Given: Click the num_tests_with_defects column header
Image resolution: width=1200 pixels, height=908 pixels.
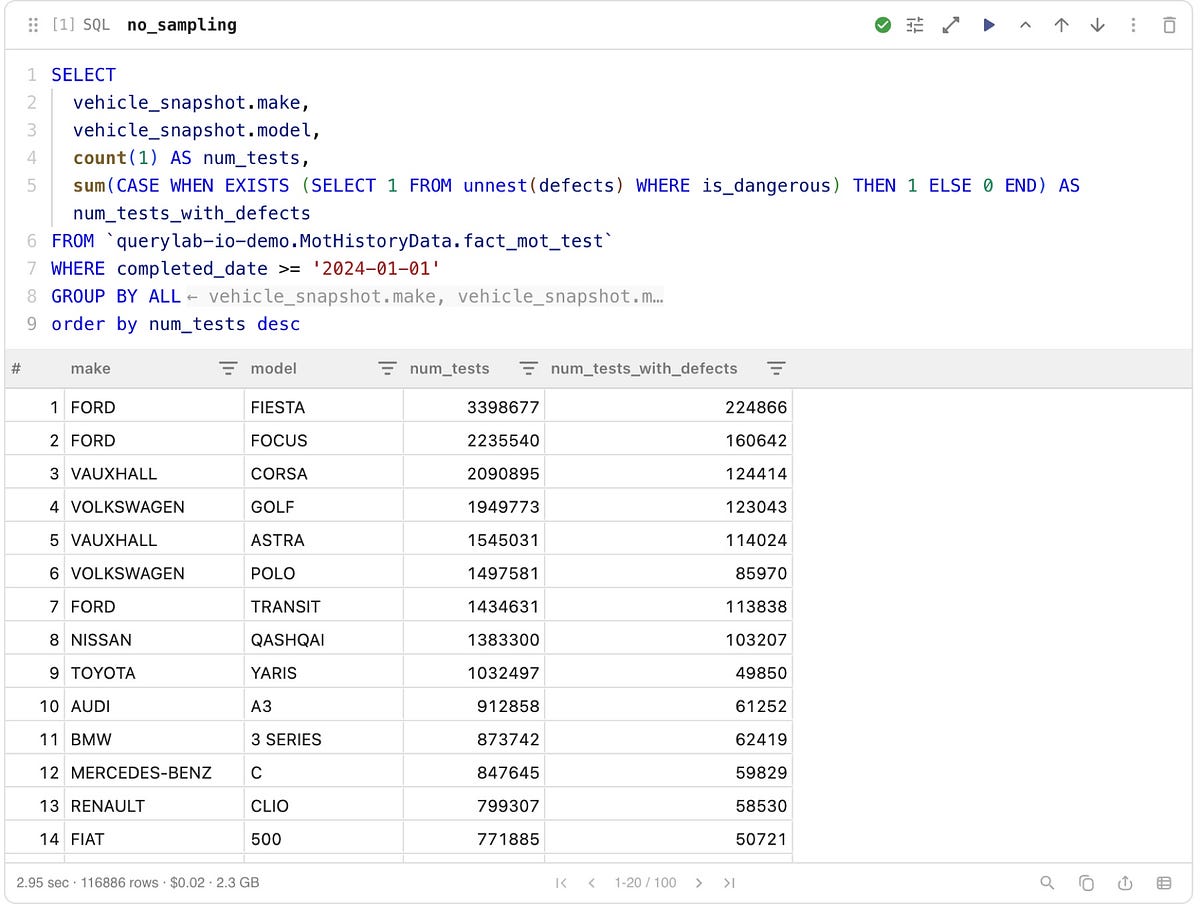Looking at the screenshot, I should coord(644,368).
